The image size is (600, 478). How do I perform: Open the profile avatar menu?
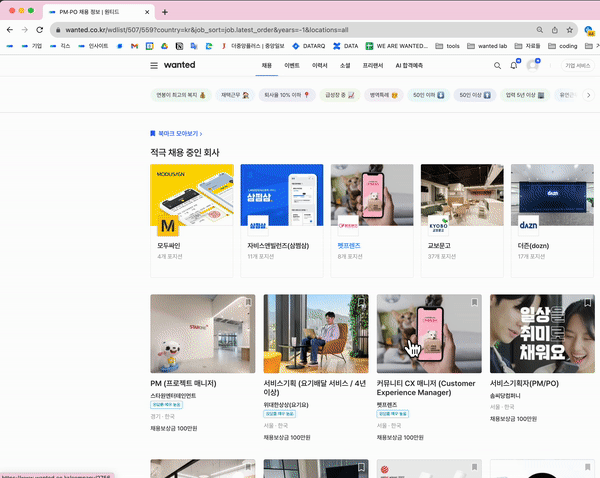click(x=532, y=66)
